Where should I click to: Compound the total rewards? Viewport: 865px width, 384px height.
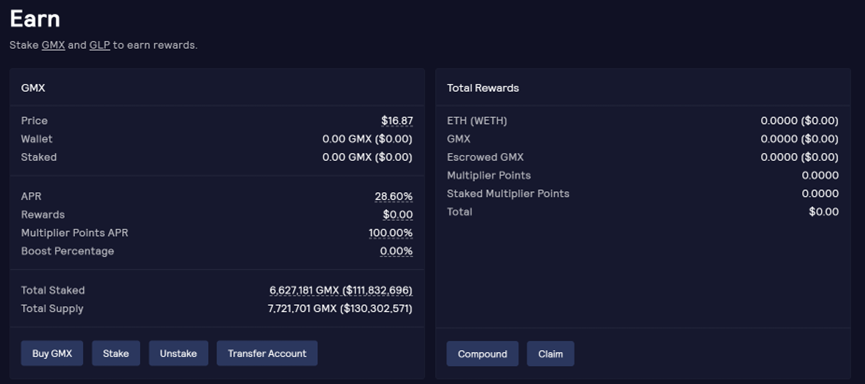tap(482, 354)
